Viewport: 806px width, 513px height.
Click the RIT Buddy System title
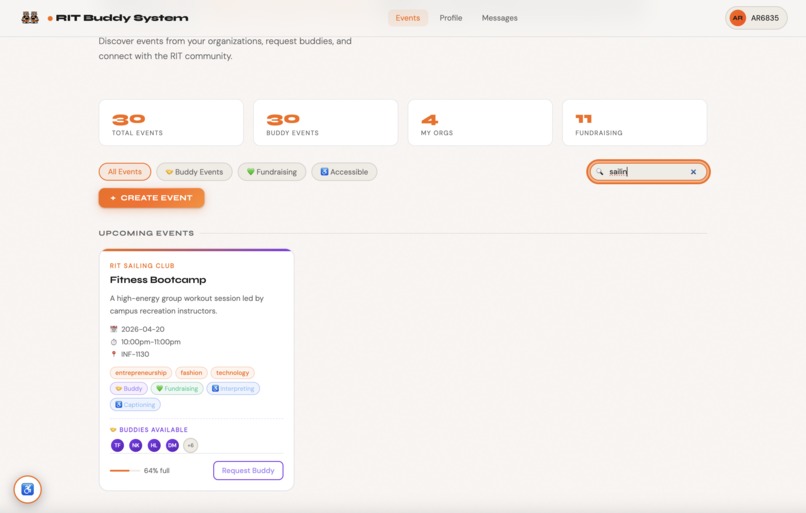pyautogui.click(x=122, y=18)
